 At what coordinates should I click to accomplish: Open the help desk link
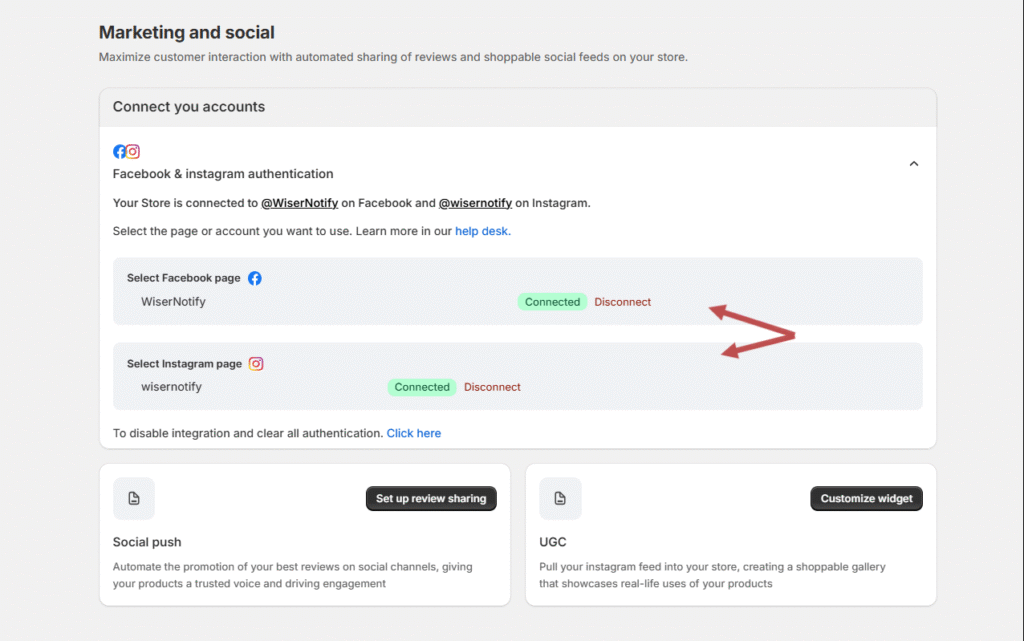point(482,231)
